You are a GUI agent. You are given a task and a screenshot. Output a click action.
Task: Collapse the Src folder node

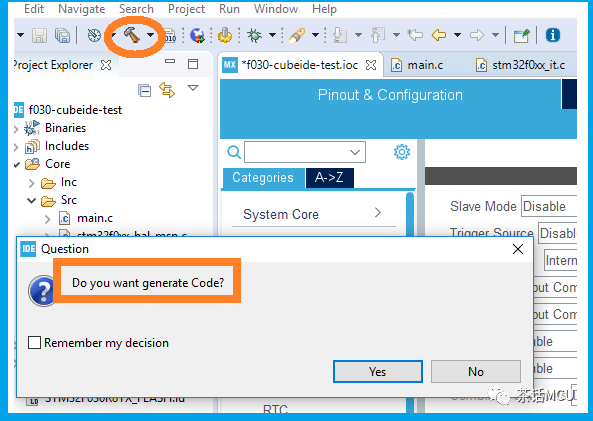(31, 200)
